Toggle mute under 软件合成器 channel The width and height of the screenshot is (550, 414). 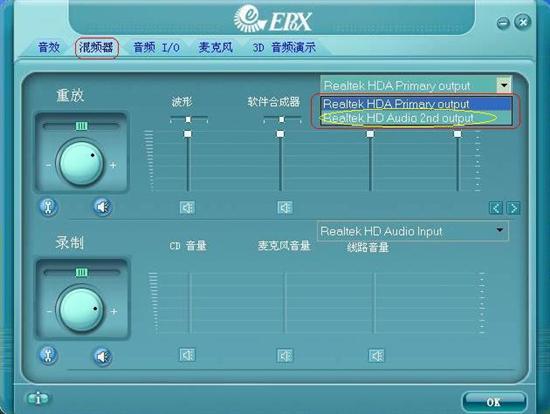point(285,208)
